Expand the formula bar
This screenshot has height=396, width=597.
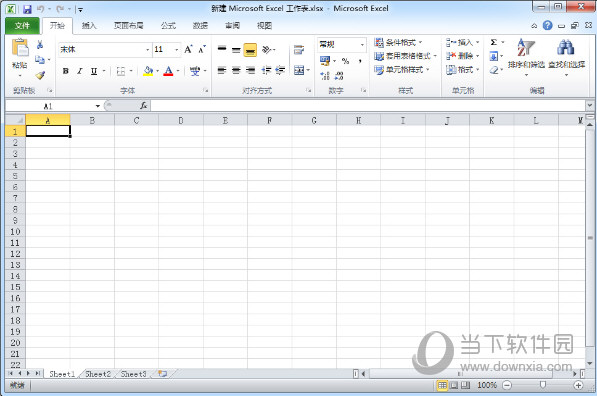tap(590, 105)
